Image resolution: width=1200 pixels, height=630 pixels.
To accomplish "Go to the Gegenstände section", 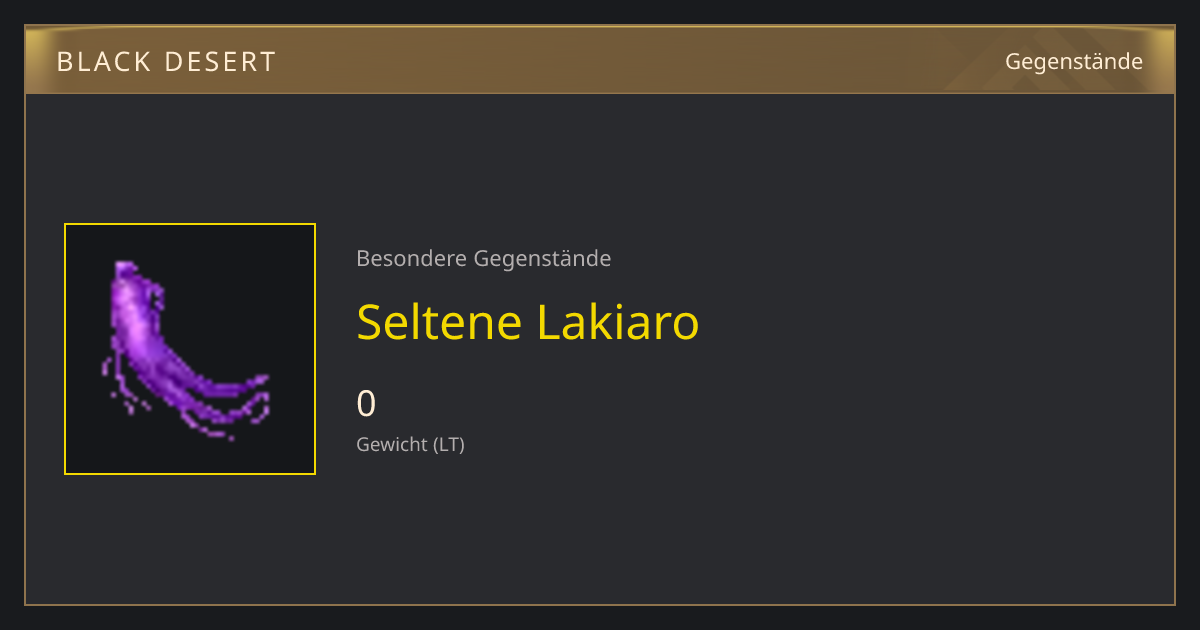I will click(x=1074, y=61).
